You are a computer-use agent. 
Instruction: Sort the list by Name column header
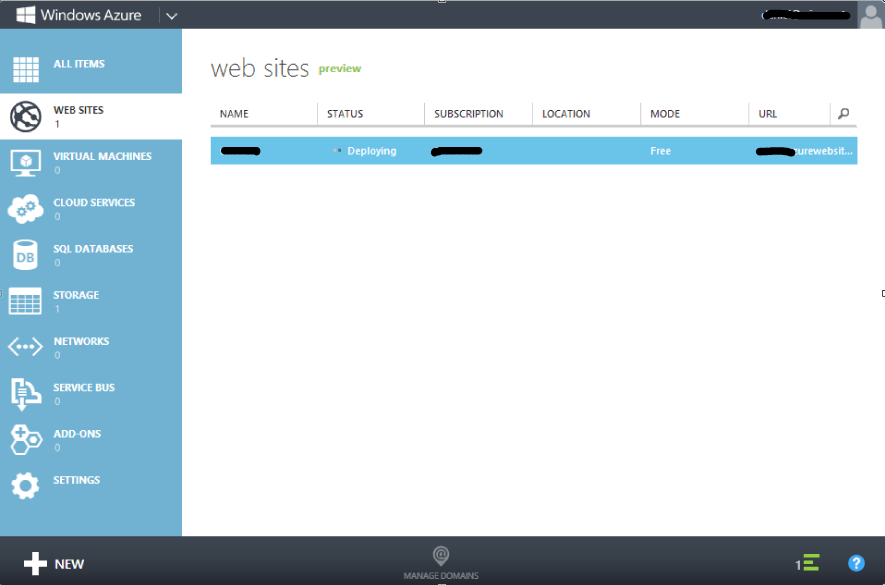point(234,114)
